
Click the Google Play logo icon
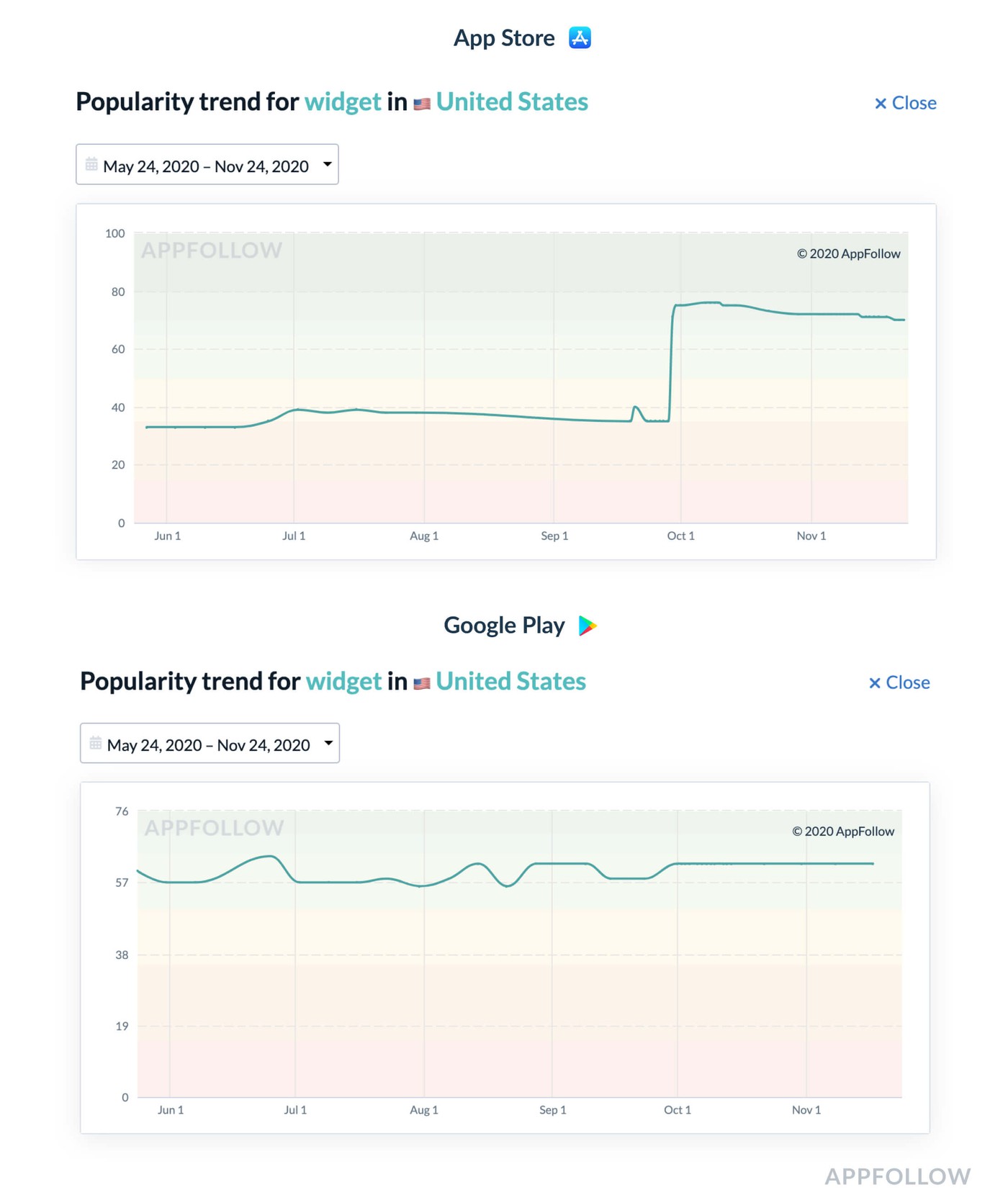(x=588, y=626)
